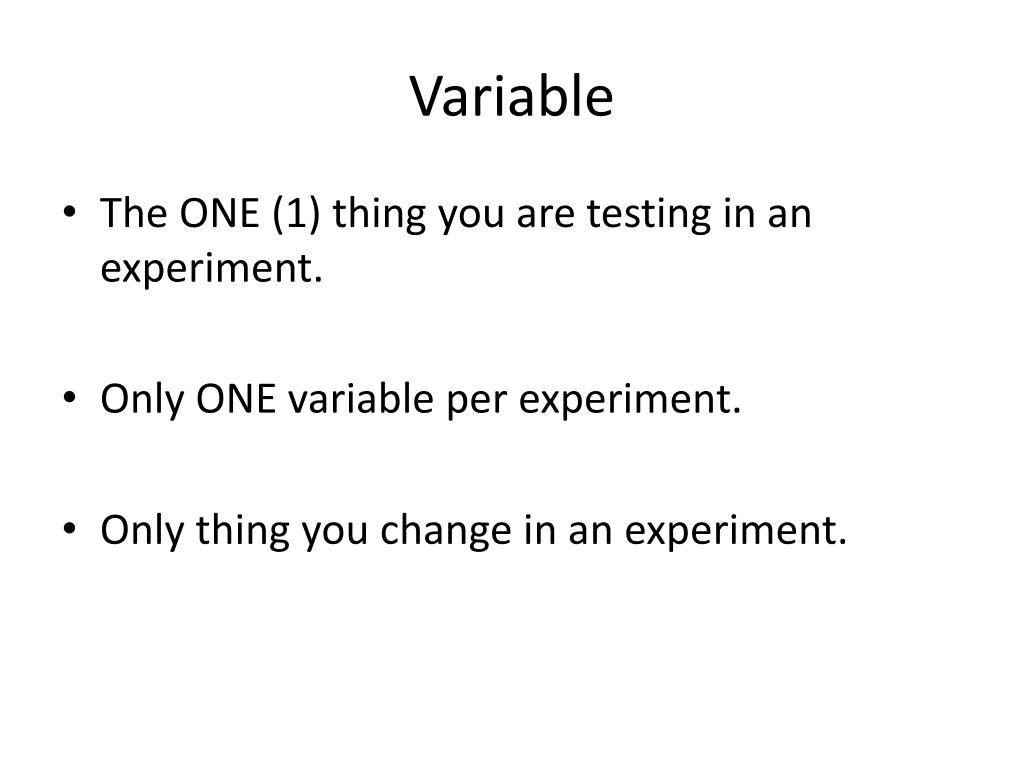Image resolution: width=1024 pixels, height=768 pixels.
Task: Select the word "change" in third bullet
Action: [x=445, y=532]
